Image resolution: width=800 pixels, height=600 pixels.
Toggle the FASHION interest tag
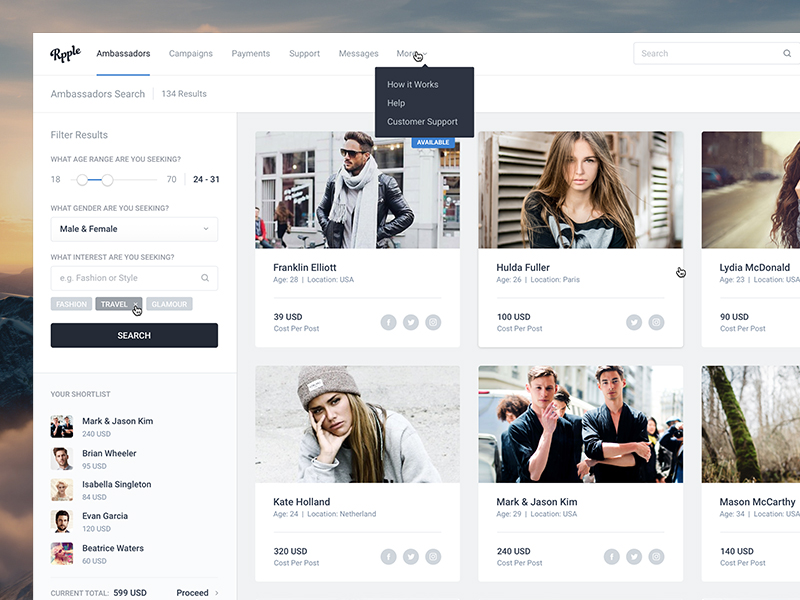tap(71, 304)
